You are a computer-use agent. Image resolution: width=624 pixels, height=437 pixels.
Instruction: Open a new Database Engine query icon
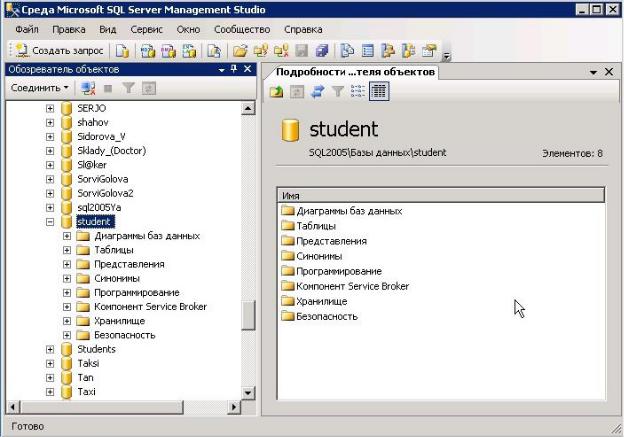point(122,51)
